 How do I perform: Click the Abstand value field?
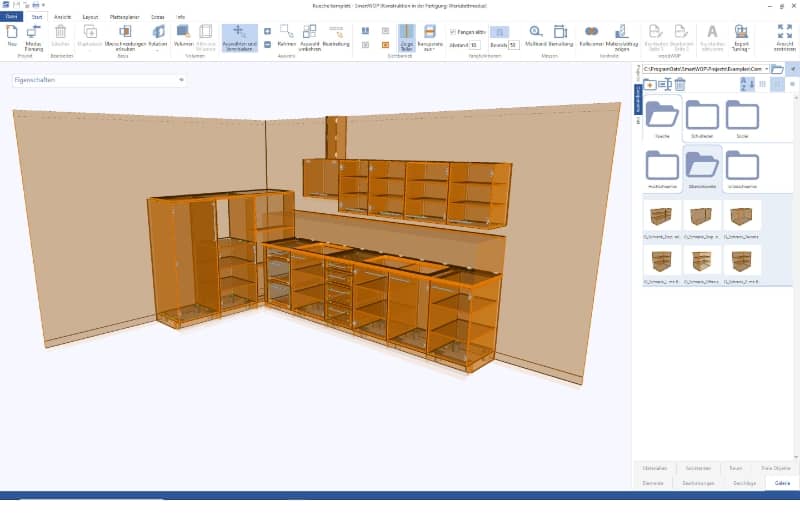(474, 45)
